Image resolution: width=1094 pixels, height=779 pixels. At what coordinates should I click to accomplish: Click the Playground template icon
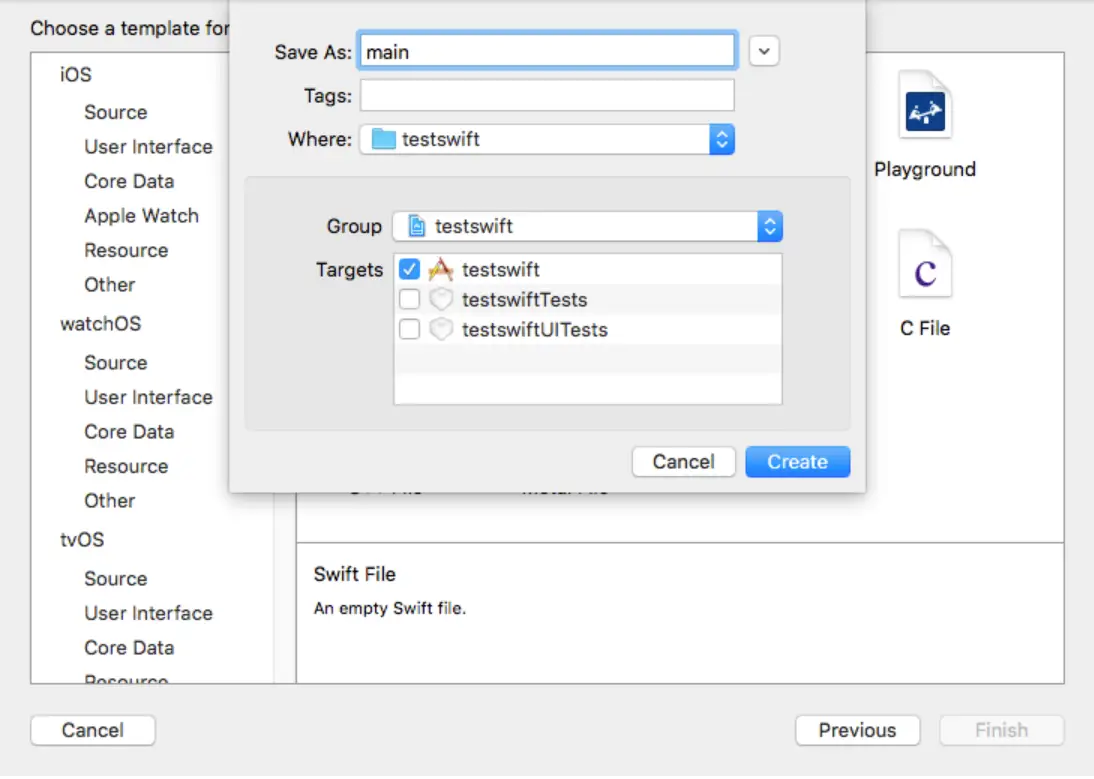click(x=924, y=106)
